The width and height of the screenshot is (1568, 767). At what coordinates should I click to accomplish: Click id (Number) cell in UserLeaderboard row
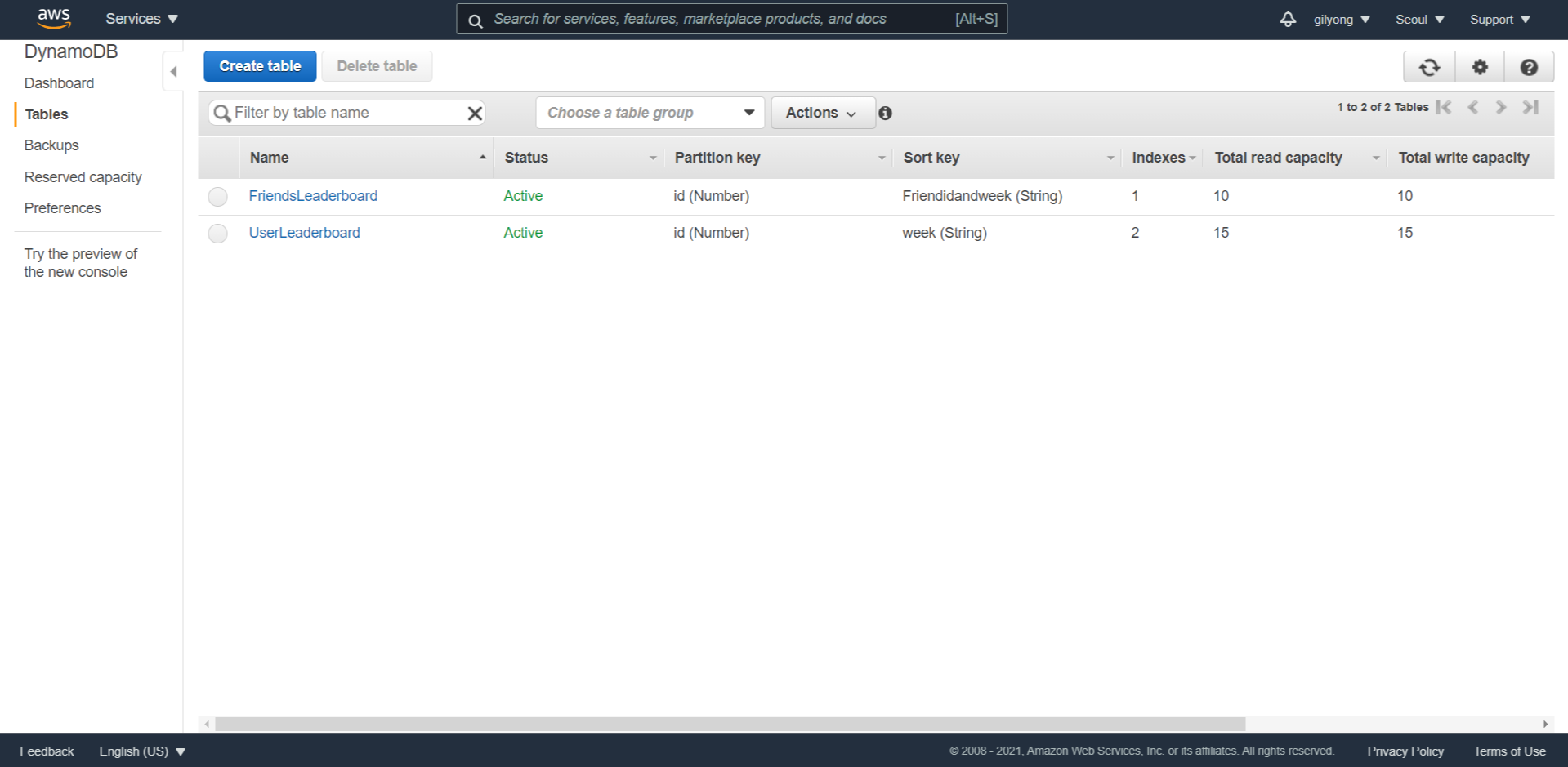click(x=711, y=233)
